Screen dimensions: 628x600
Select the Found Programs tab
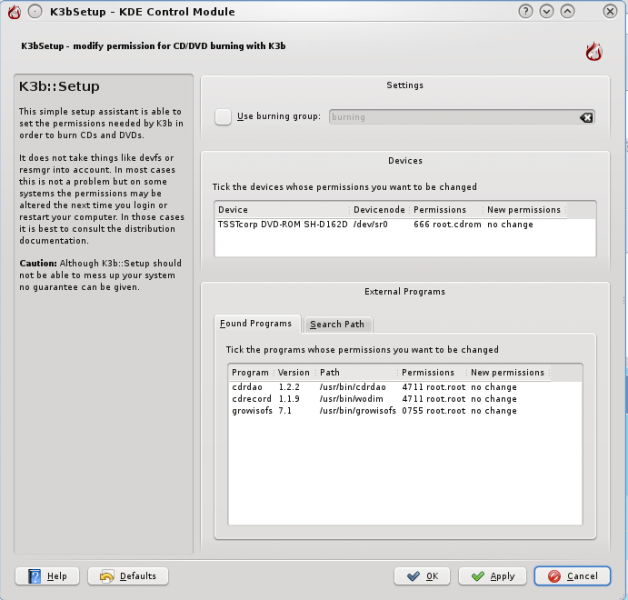(x=256, y=323)
